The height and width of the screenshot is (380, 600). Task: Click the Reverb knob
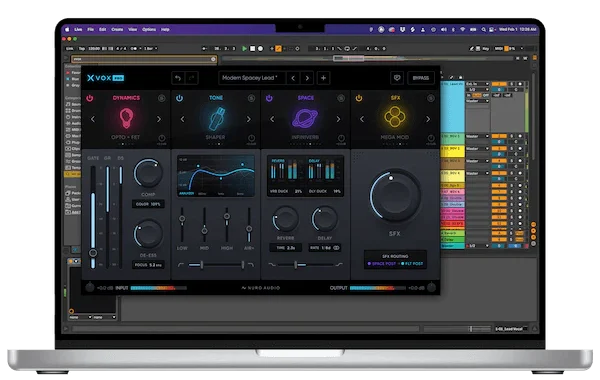pyautogui.click(x=285, y=219)
